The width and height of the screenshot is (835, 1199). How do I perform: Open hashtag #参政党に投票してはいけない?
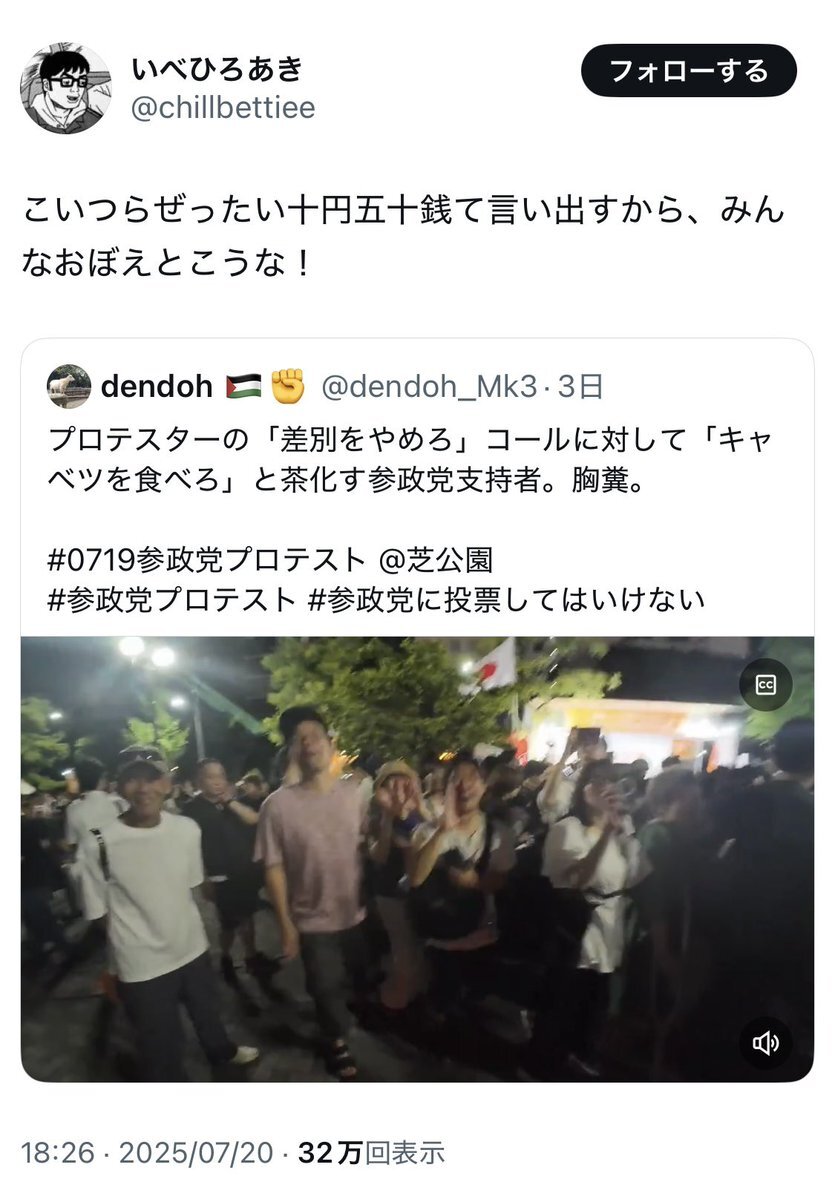(x=505, y=600)
